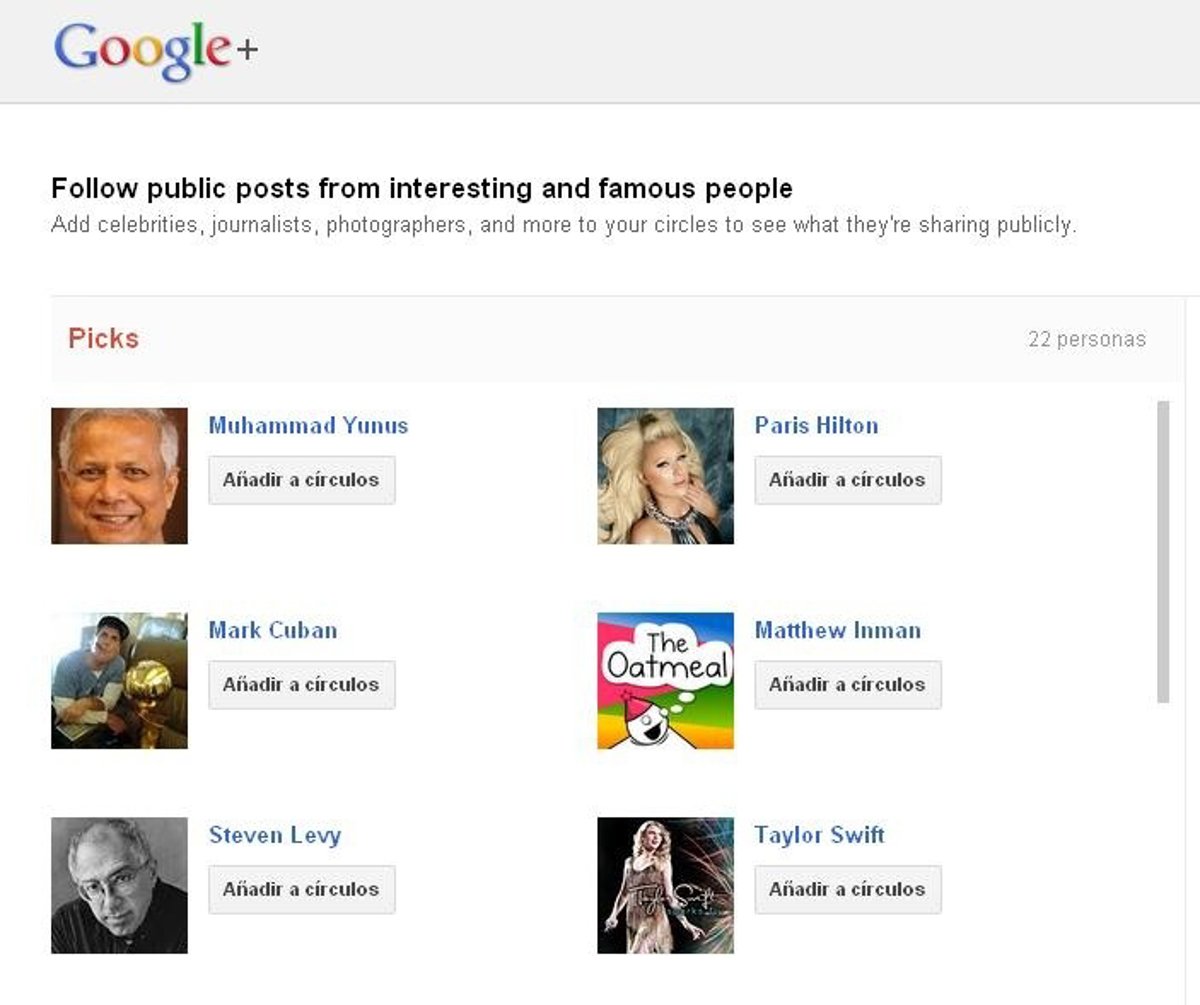Visit the Mark Cuban profile link
1200x1005 pixels.
tap(272, 630)
